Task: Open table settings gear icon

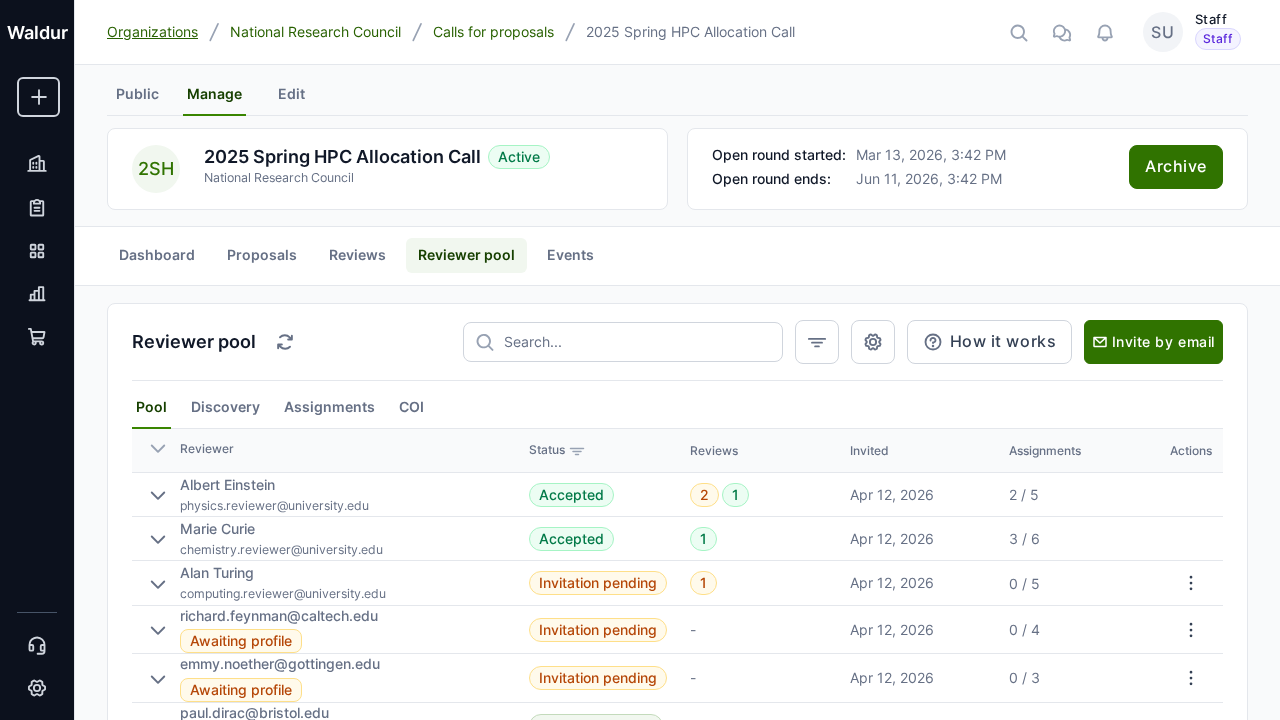Action: pos(872,342)
